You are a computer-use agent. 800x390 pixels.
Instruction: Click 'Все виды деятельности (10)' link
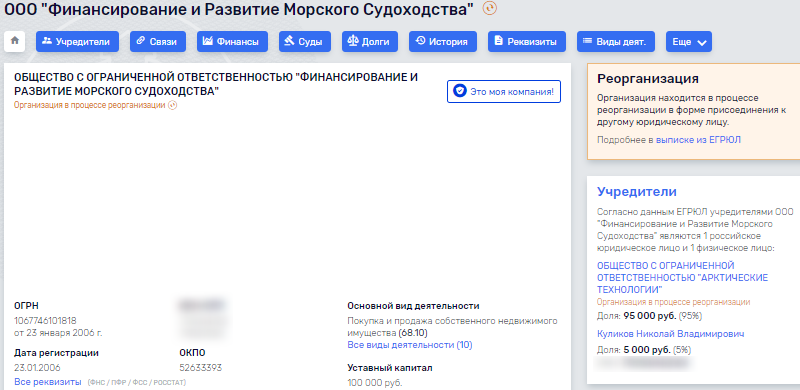[410, 345]
